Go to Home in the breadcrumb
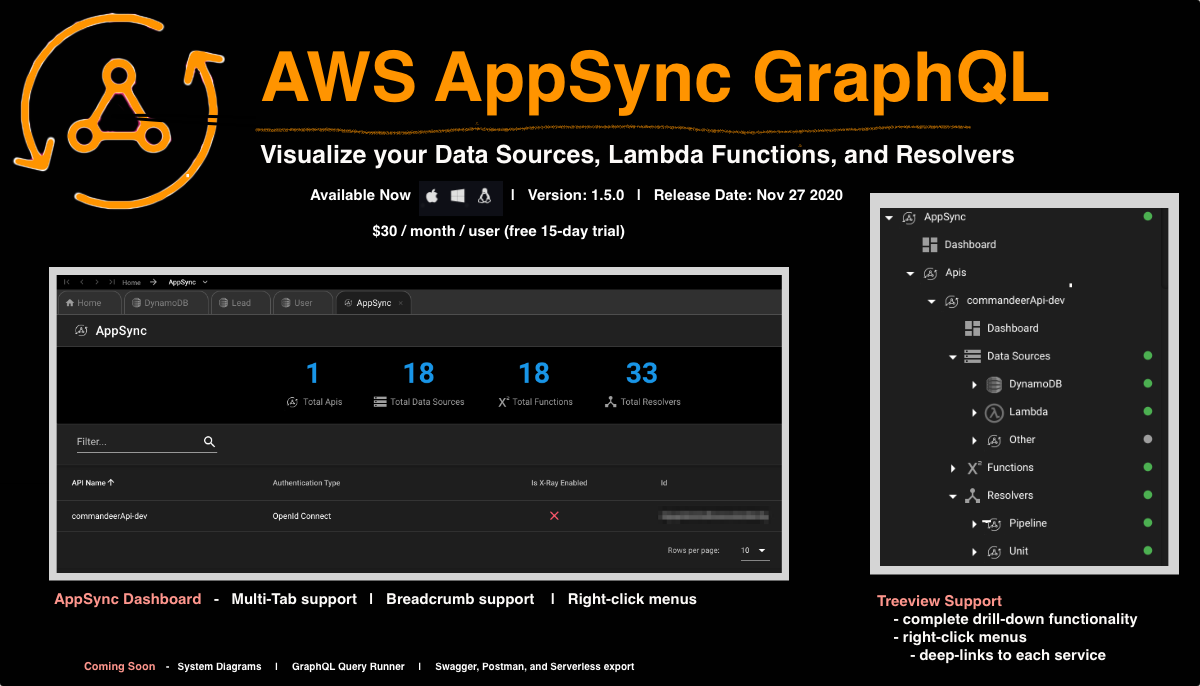Image resolution: width=1200 pixels, height=686 pixels. 131,282
